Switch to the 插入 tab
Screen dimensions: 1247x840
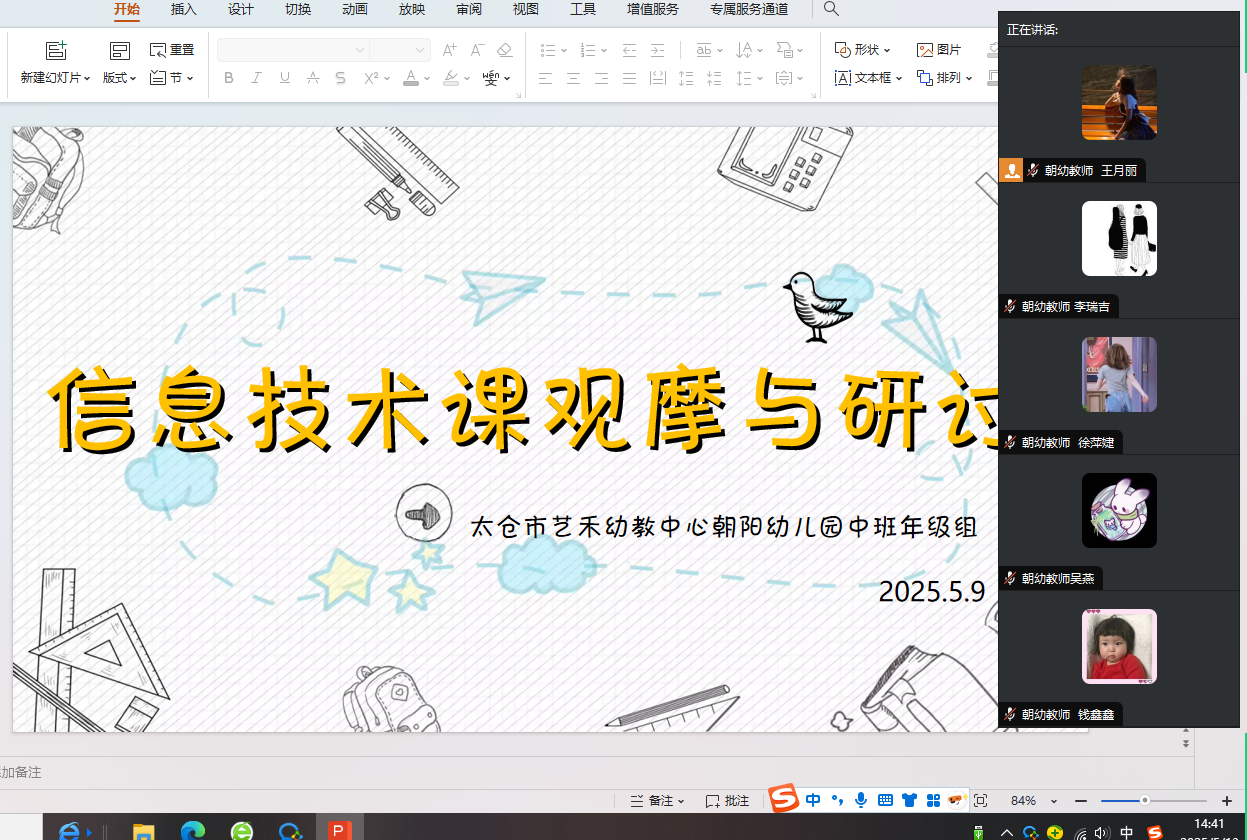[183, 9]
